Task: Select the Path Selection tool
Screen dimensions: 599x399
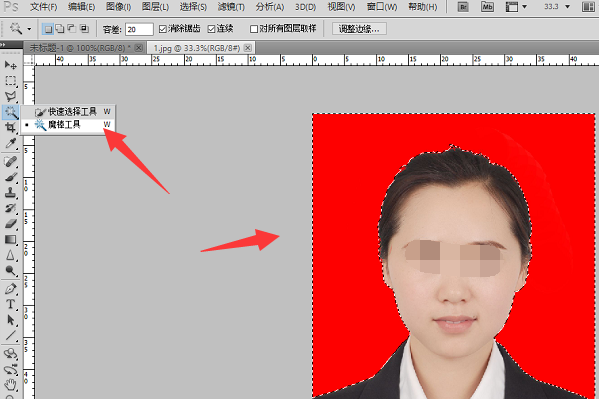Action: [10, 320]
